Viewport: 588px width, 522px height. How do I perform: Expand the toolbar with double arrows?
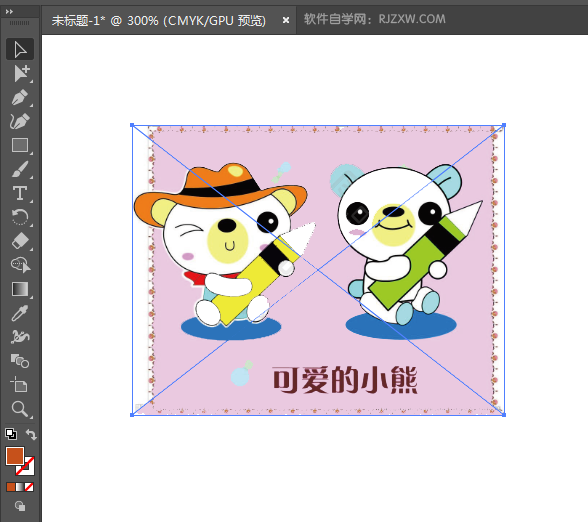coord(9,12)
